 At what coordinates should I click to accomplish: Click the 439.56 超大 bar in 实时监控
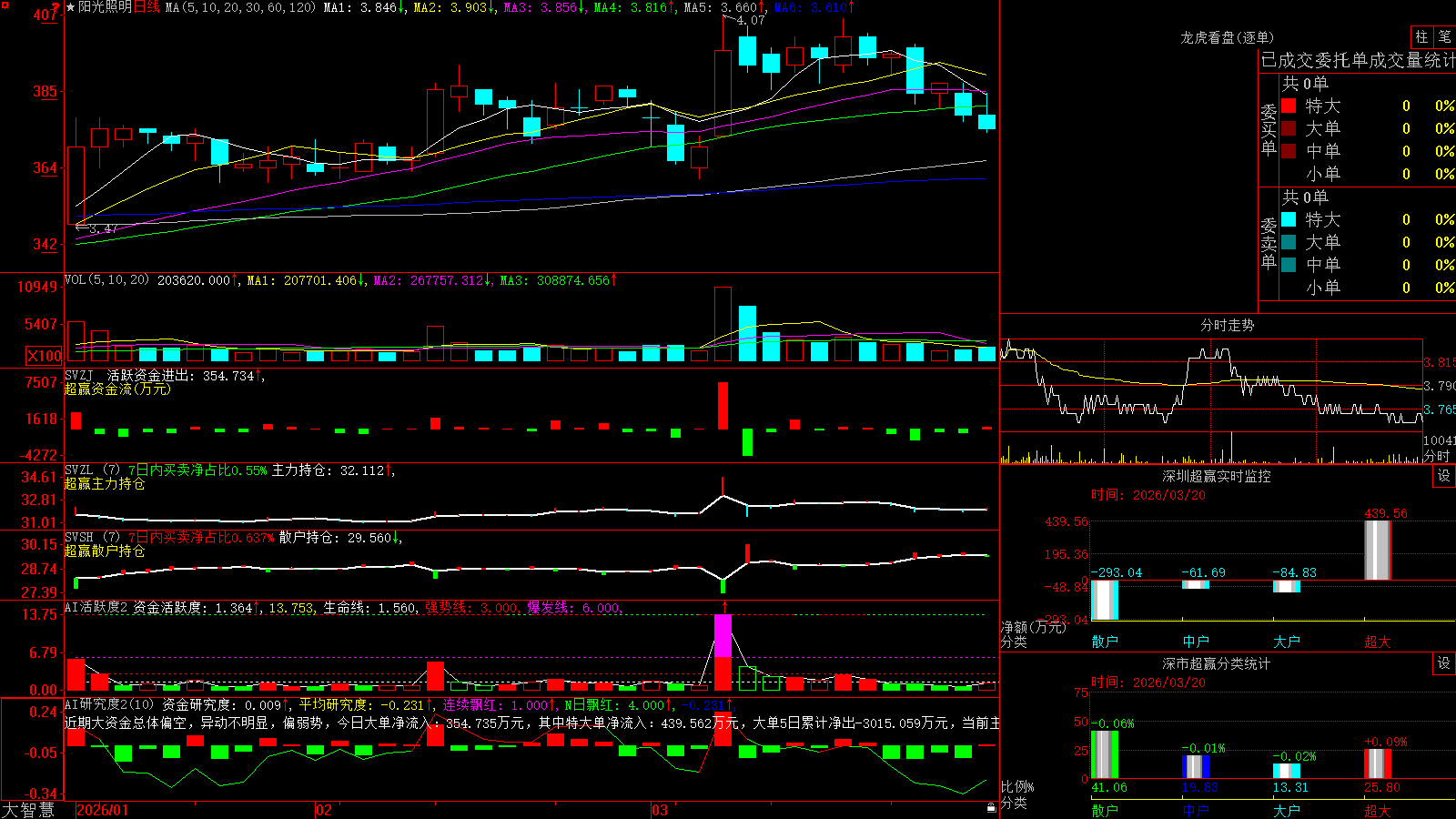click(x=1377, y=550)
